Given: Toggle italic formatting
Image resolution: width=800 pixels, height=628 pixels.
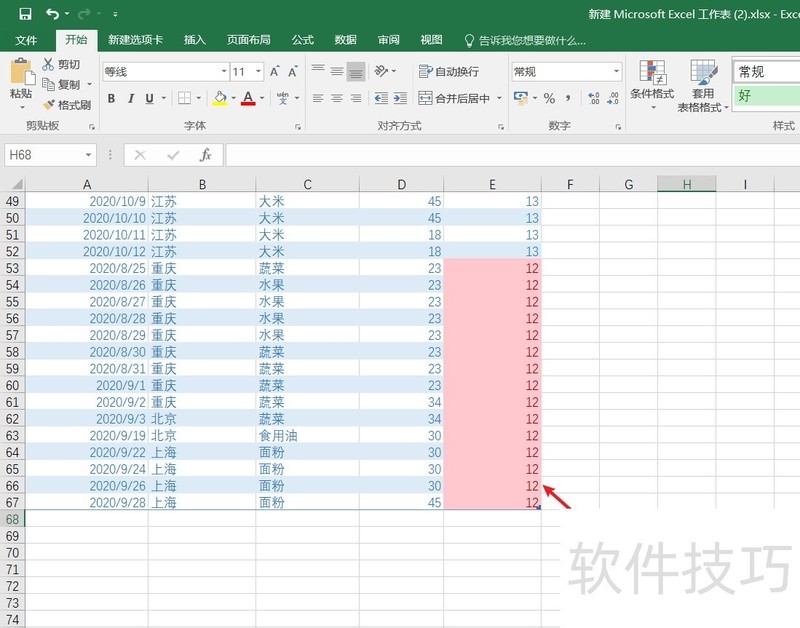Looking at the screenshot, I should (130, 98).
